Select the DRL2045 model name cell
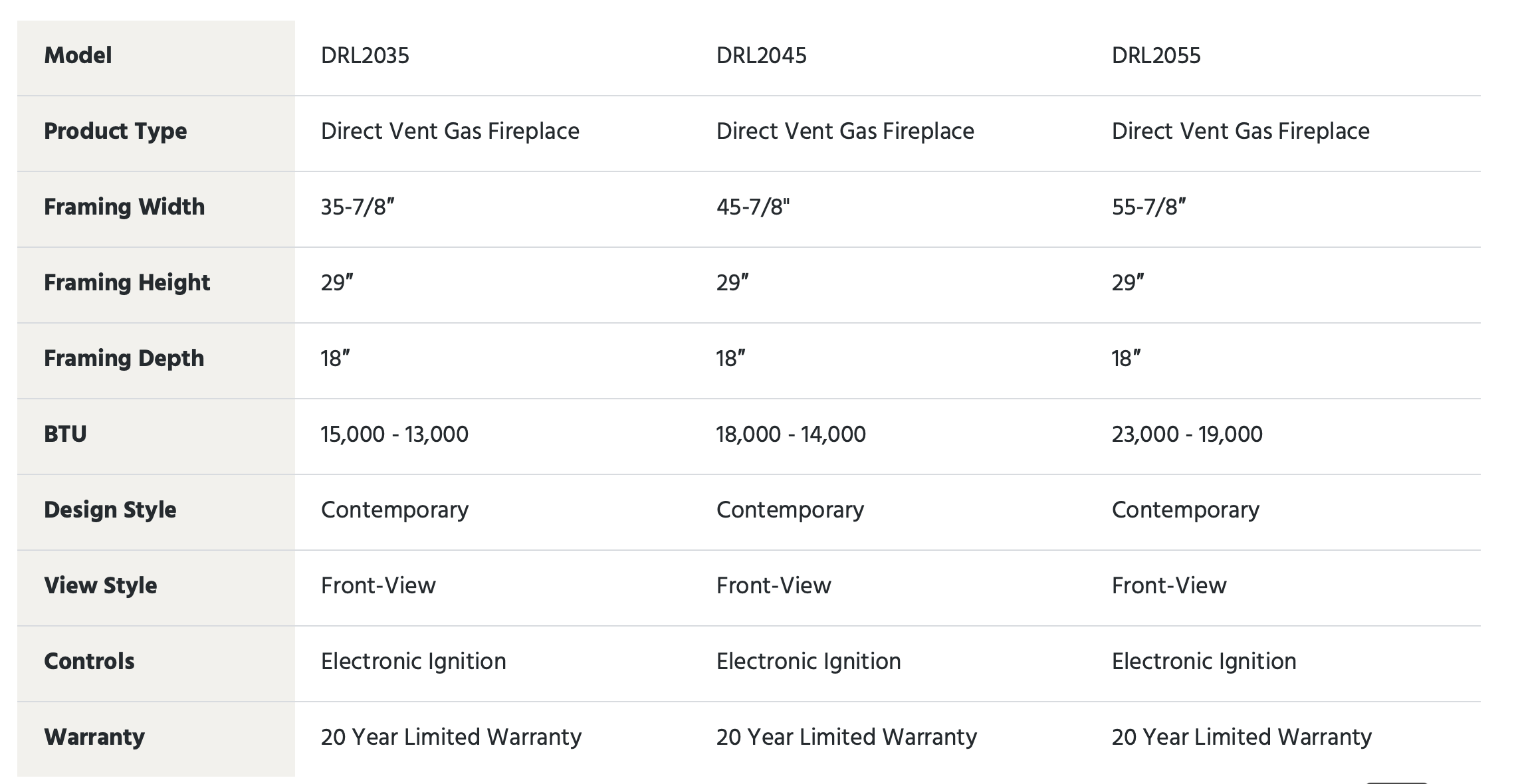1514x784 pixels. (x=761, y=55)
